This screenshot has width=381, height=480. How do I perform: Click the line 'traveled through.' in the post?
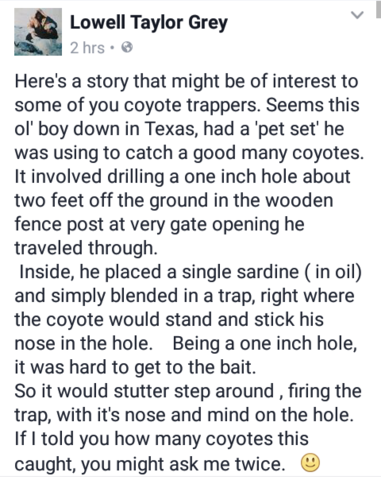(x=86, y=249)
